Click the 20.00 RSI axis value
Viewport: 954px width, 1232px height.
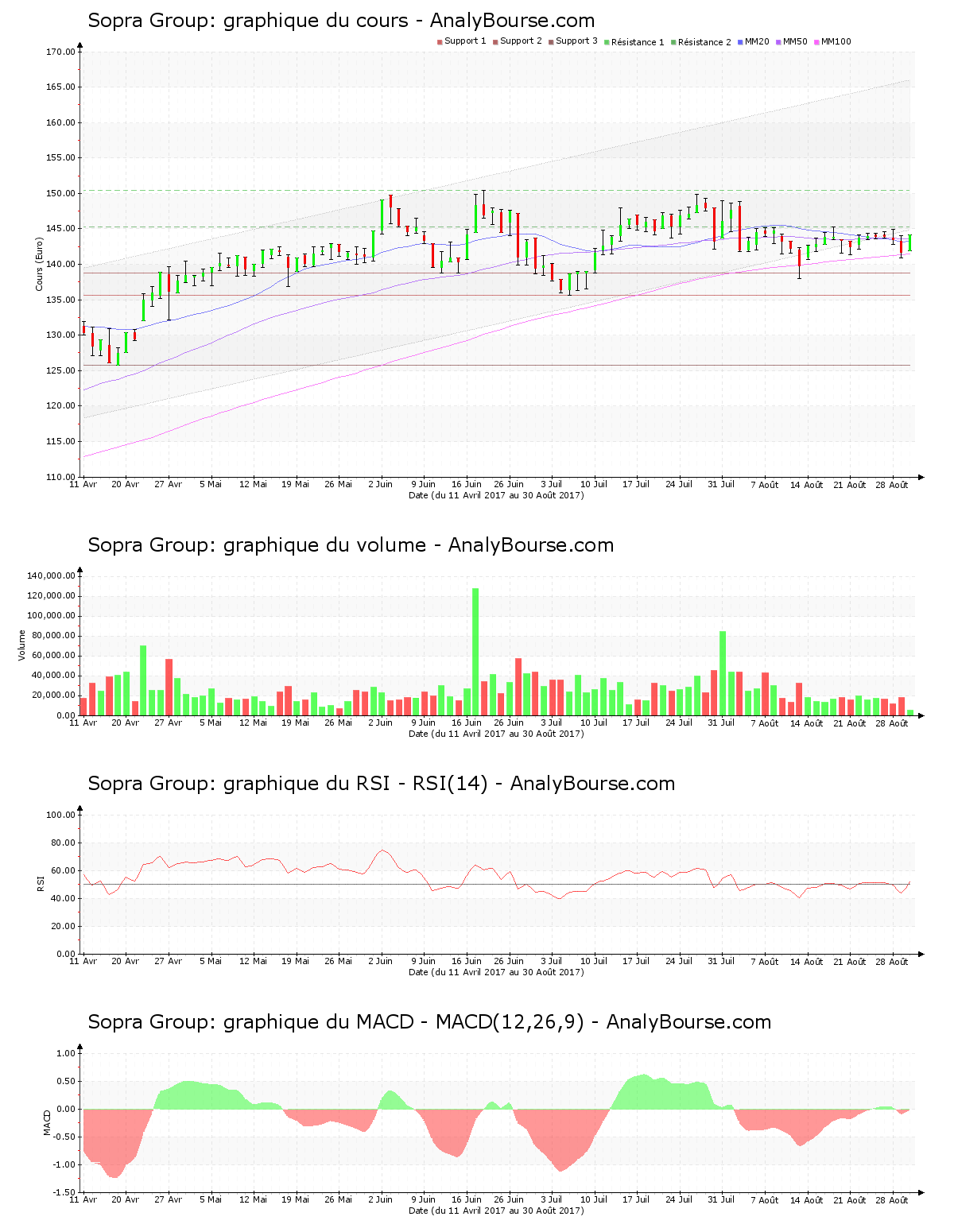[63, 926]
